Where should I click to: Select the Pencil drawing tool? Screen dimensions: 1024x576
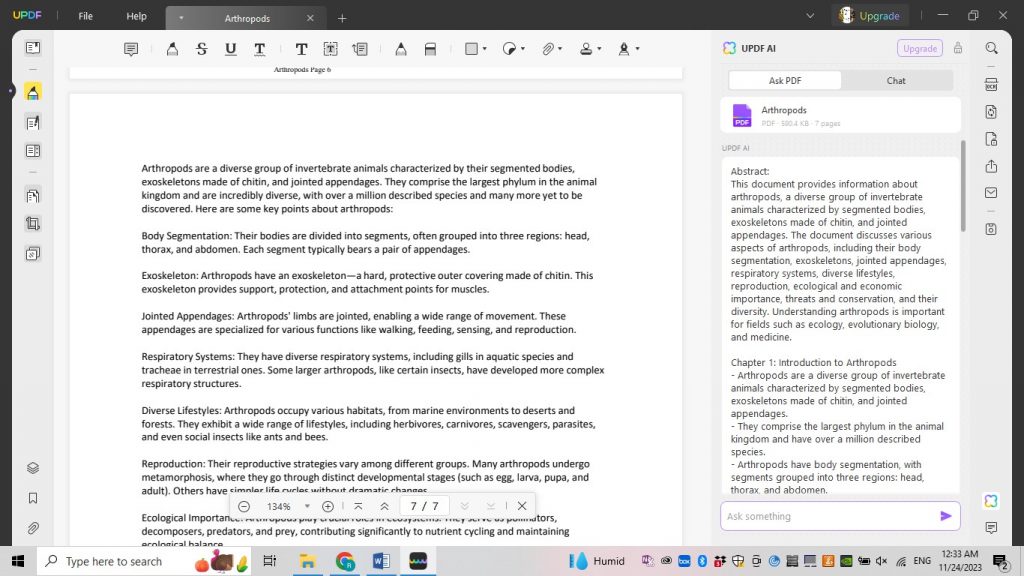point(399,48)
